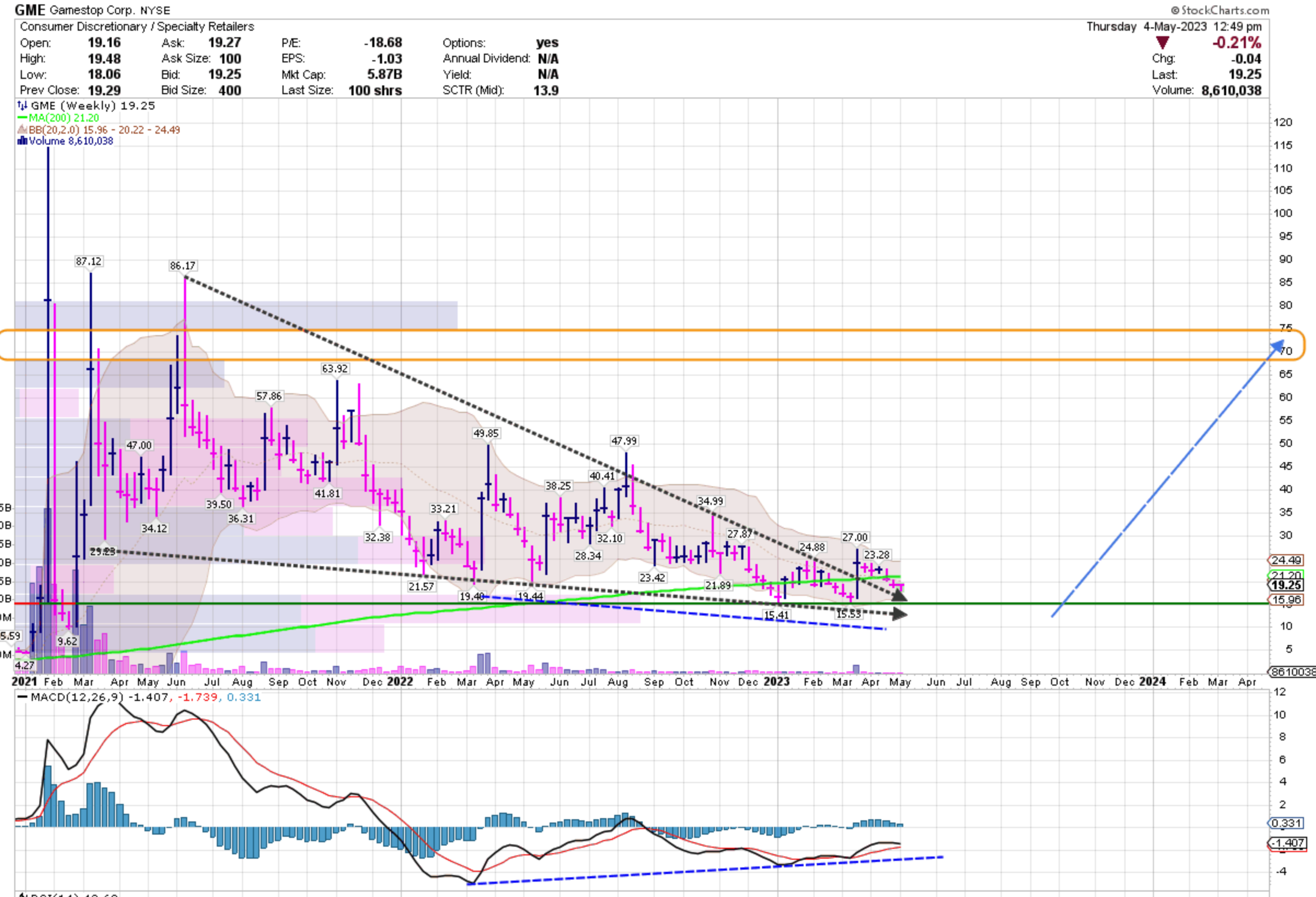This screenshot has width=1316, height=897.
Task: Click the MA(200) 21.20 legend entry
Action: point(64,118)
